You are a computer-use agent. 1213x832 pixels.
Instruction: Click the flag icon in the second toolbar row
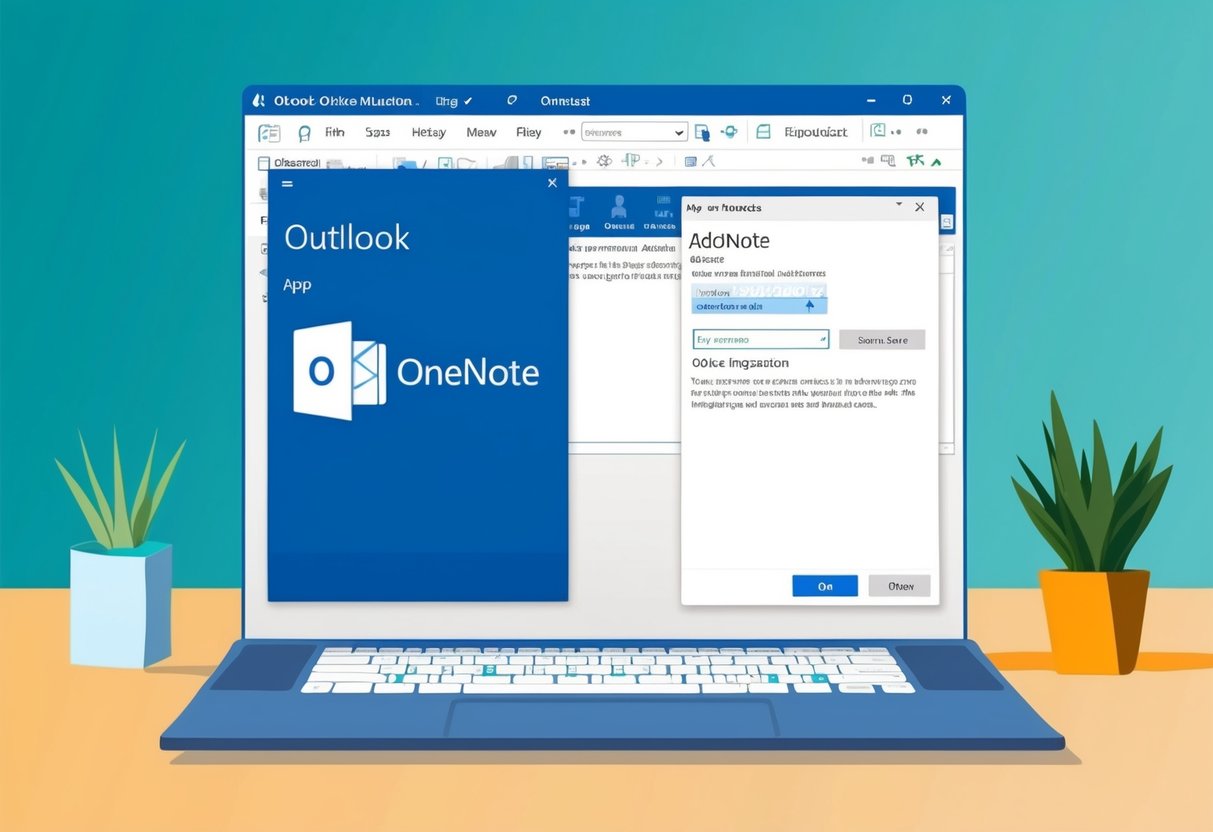630,160
